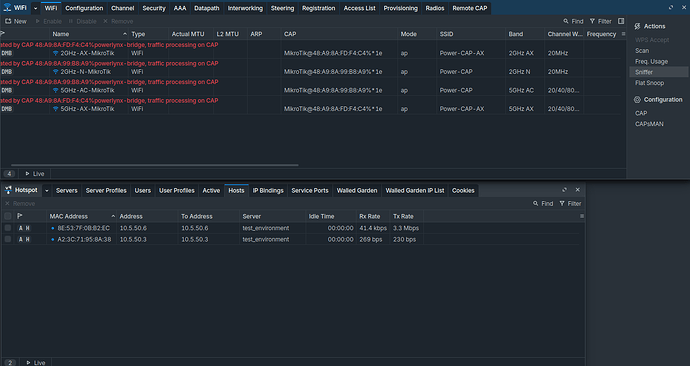Sort WiFi table by Type column
Image resolution: width=690 pixels, height=366 pixels.
coord(148,34)
